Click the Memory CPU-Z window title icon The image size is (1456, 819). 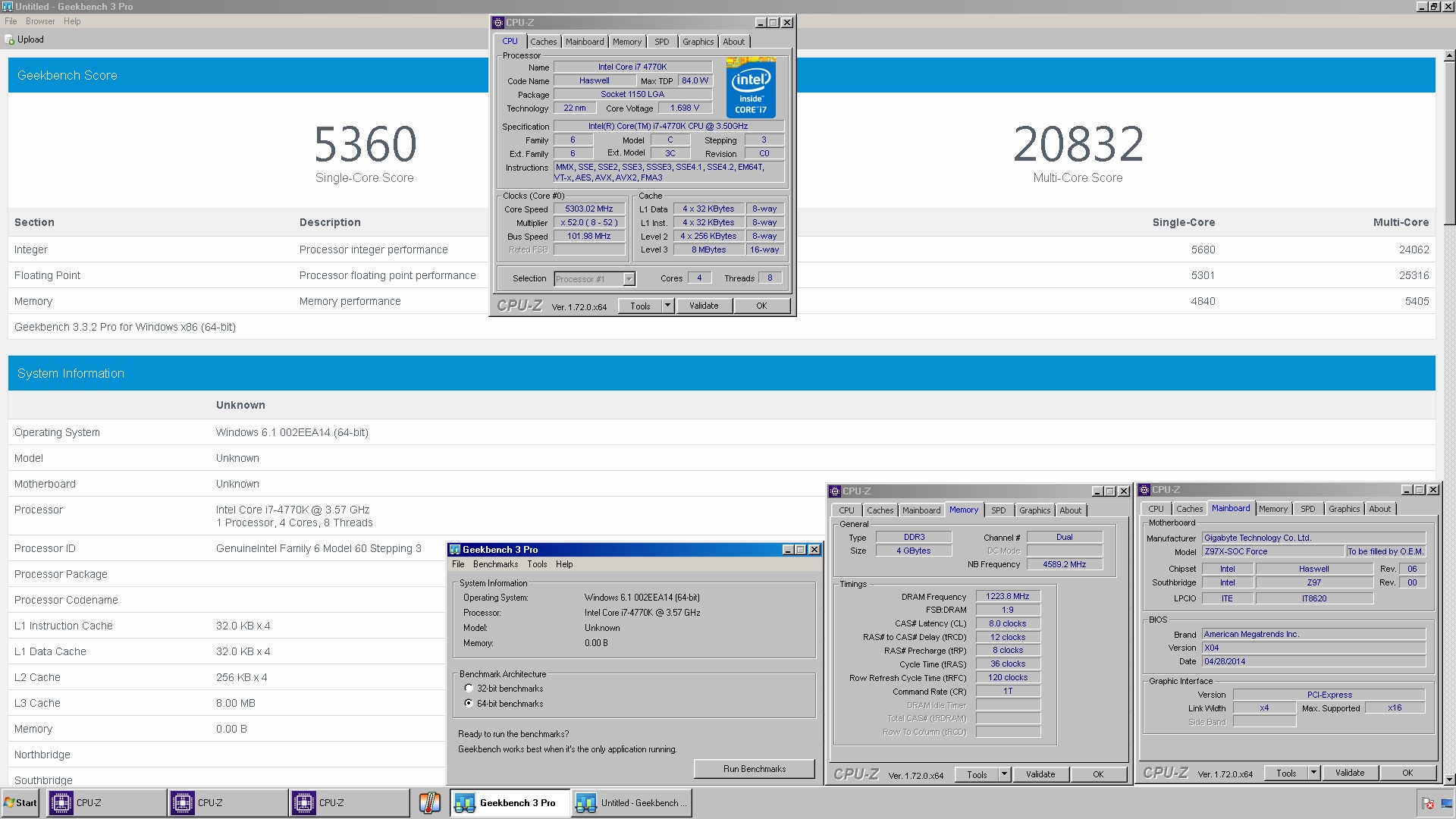coord(835,491)
